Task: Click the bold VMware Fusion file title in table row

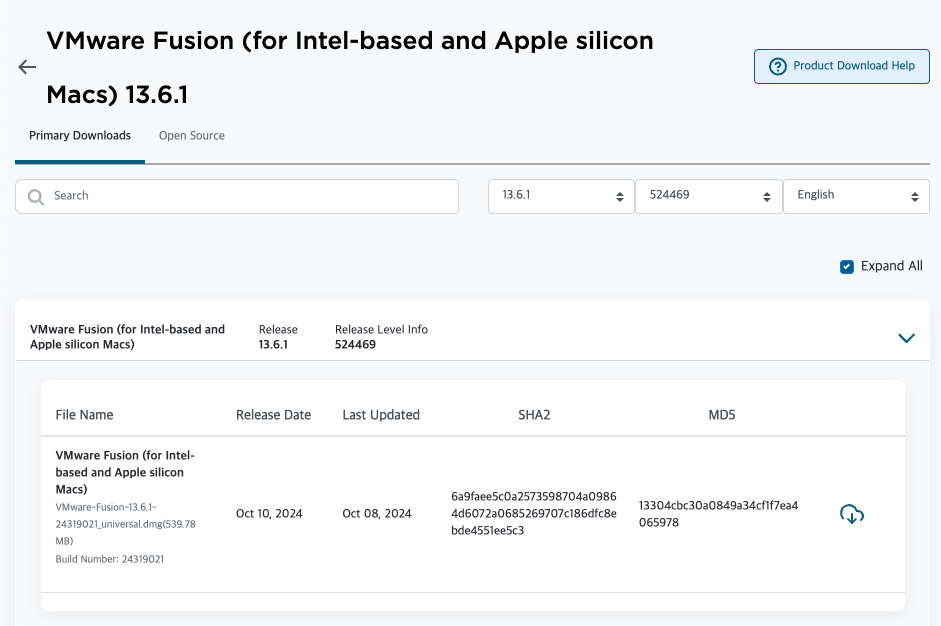Action: click(x=125, y=472)
